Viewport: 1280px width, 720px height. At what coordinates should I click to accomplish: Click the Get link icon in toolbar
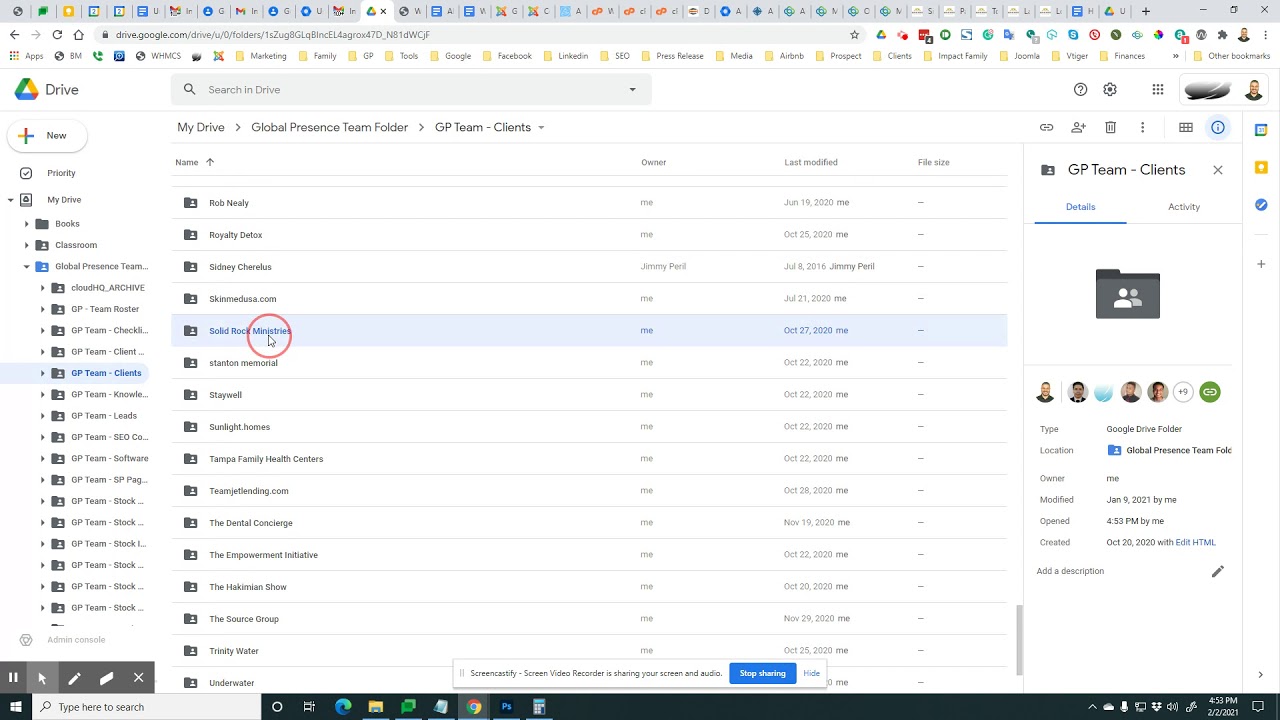(1046, 127)
